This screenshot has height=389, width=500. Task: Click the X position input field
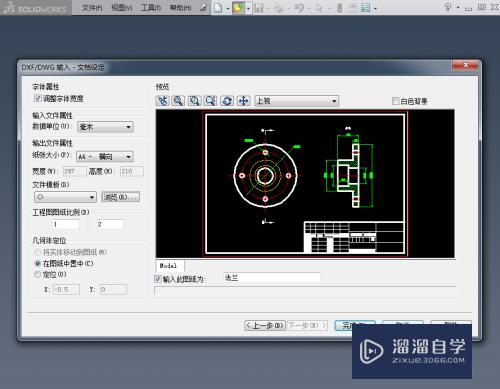pos(66,289)
